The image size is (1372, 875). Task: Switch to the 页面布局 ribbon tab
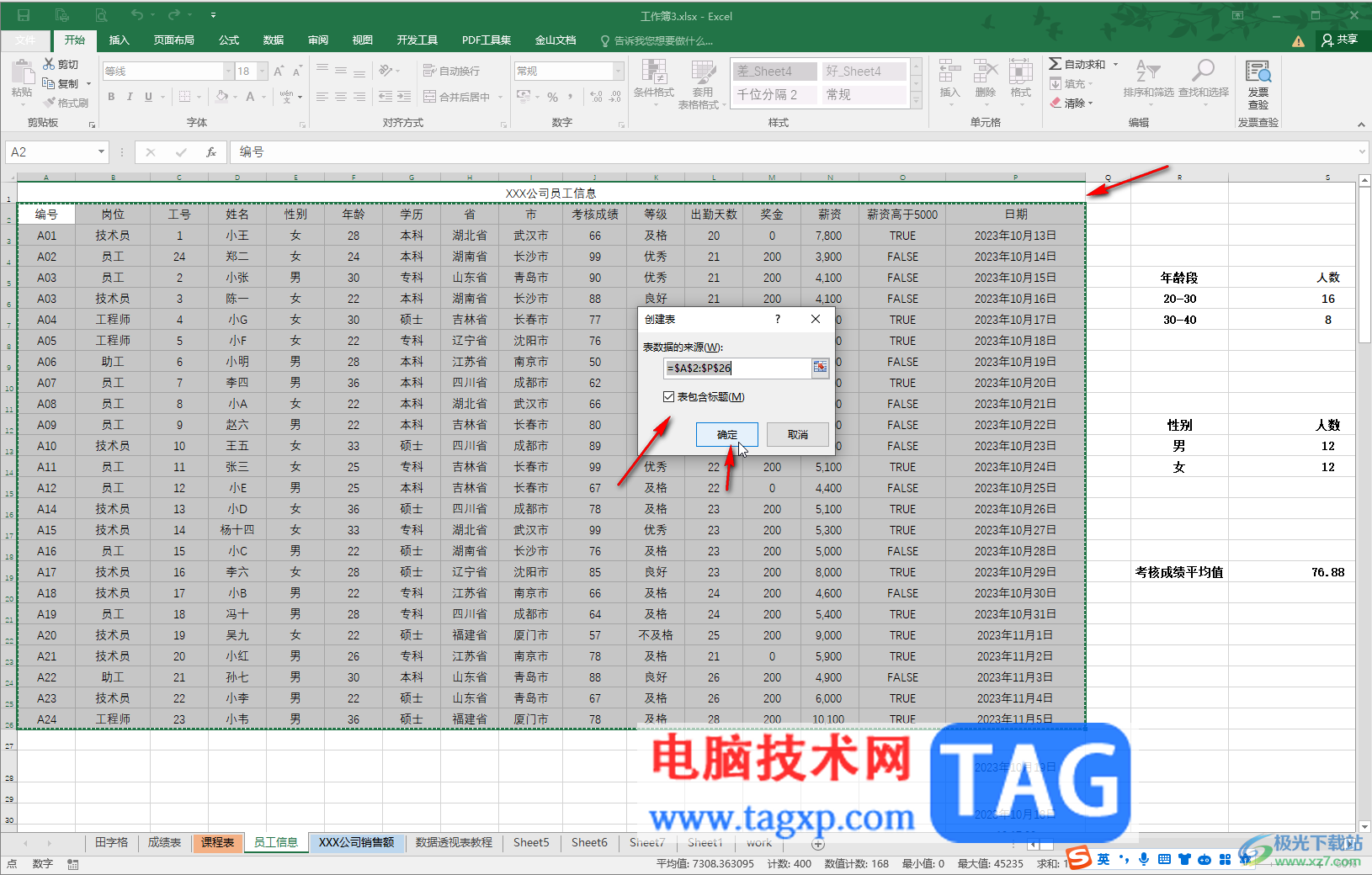174,40
